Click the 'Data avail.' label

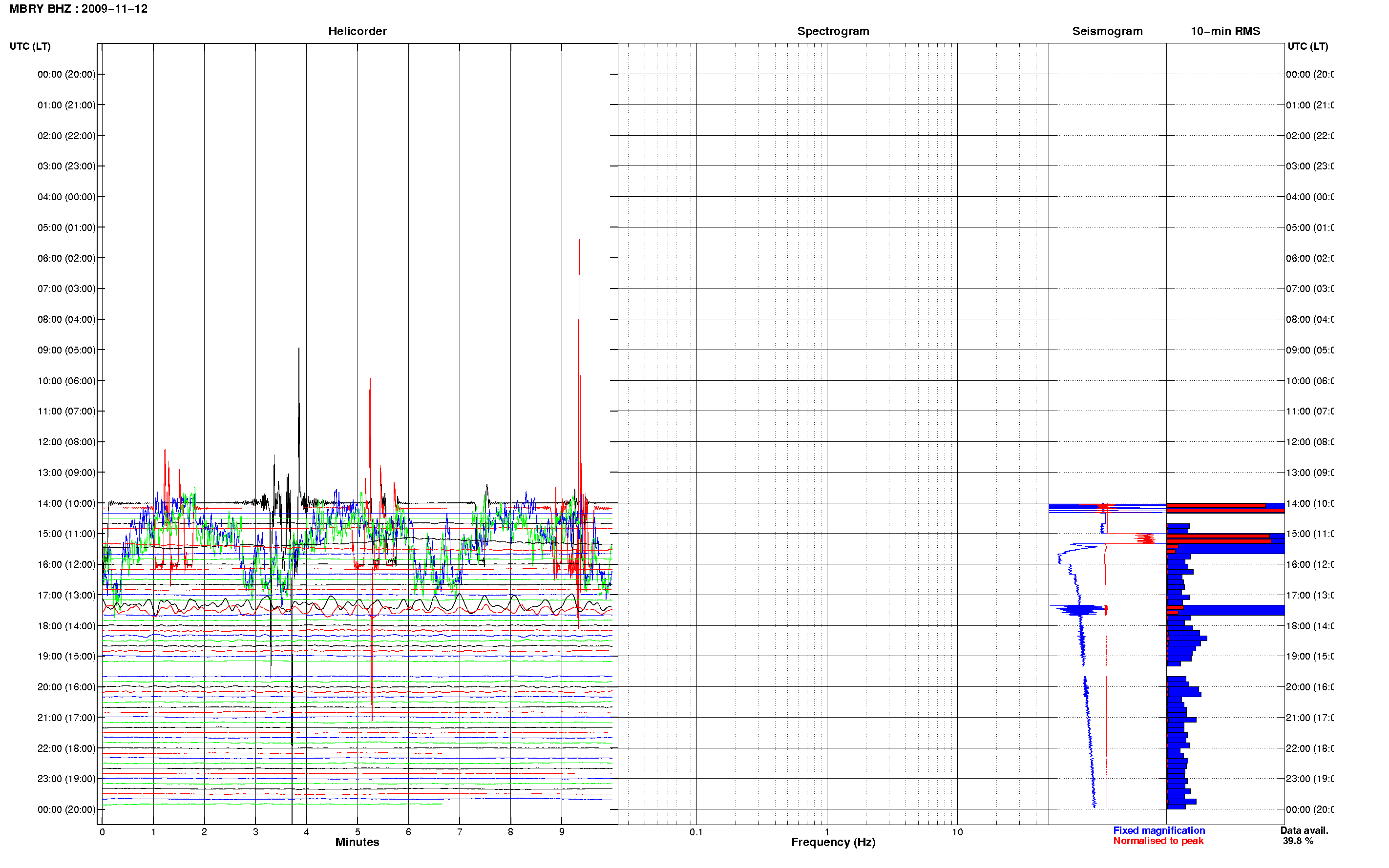(1304, 831)
